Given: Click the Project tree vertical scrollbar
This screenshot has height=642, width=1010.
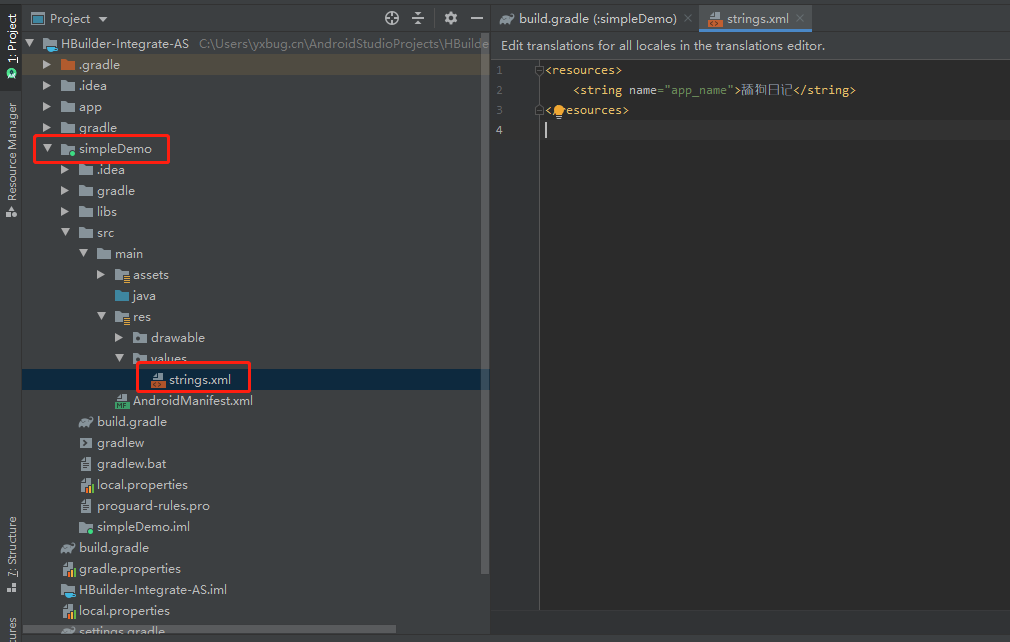Looking at the screenshot, I should (x=485, y=300).
